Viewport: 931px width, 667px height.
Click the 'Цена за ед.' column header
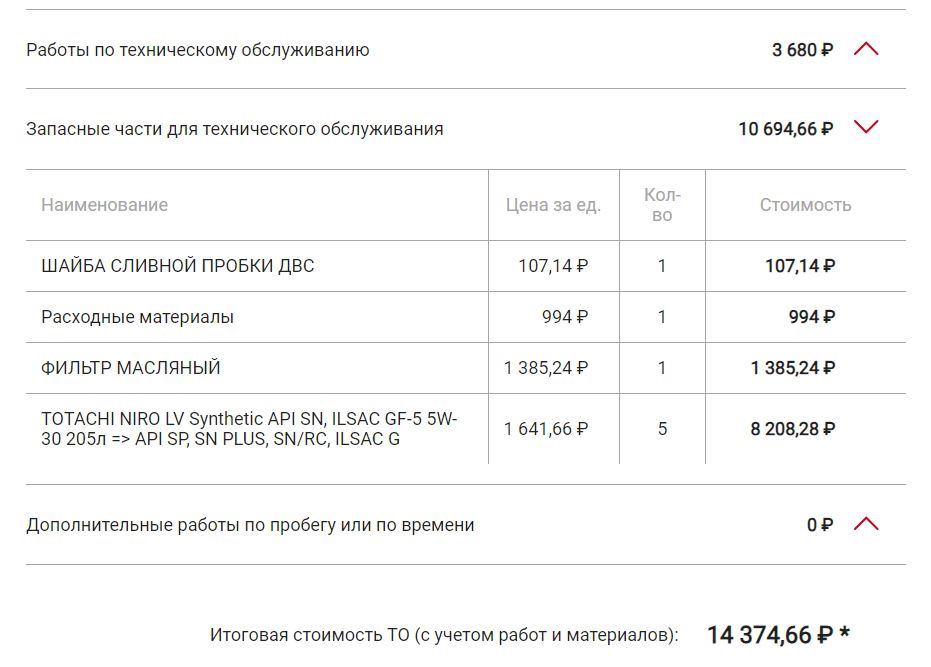tap(553, 205)
